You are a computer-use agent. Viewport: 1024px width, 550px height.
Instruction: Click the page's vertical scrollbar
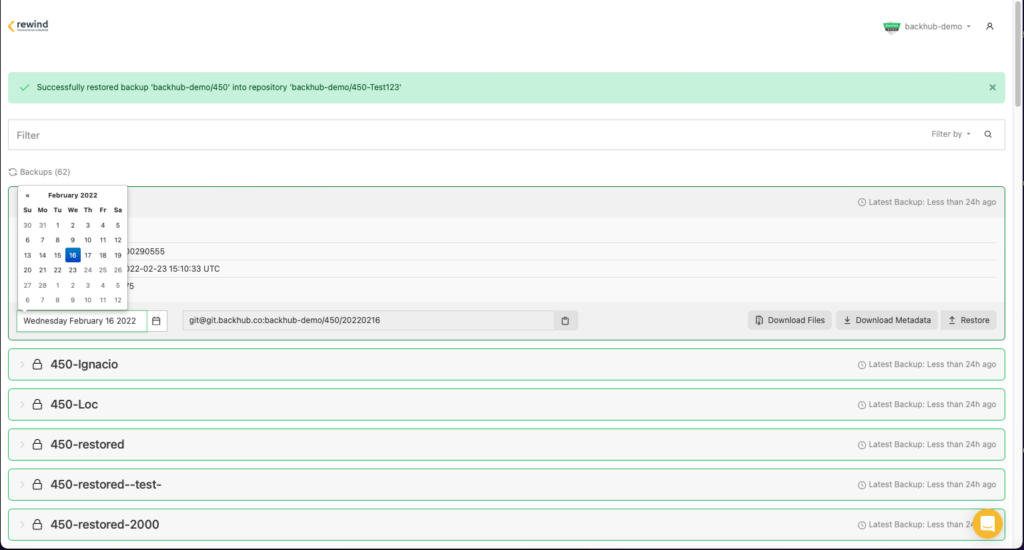1018,56
